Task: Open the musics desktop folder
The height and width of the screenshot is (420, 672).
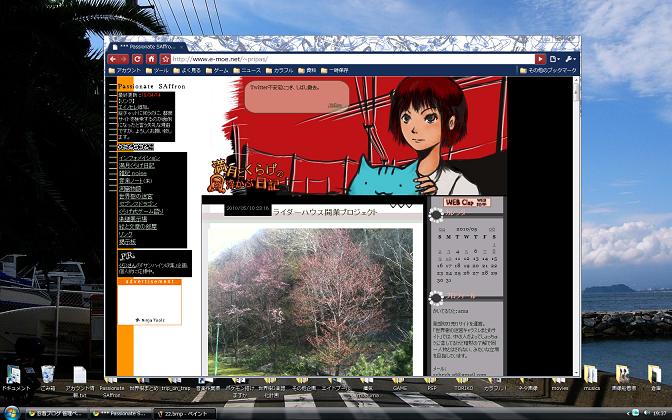Action: coord(591,378)
